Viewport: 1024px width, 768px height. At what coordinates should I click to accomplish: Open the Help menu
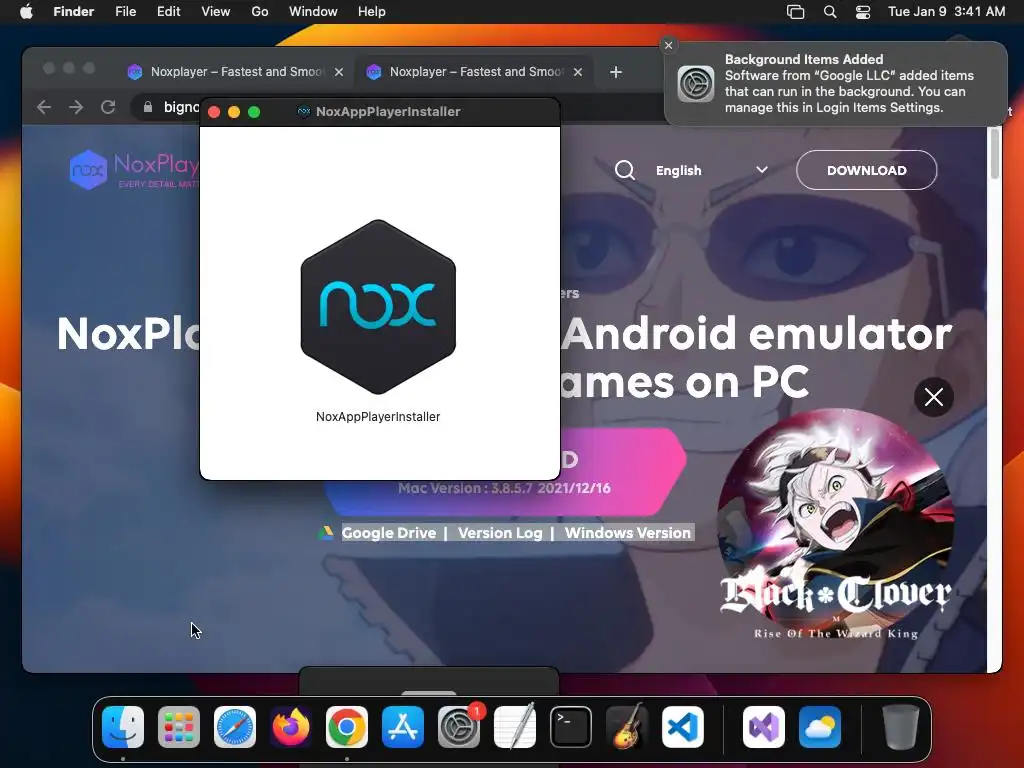point(372,12)
